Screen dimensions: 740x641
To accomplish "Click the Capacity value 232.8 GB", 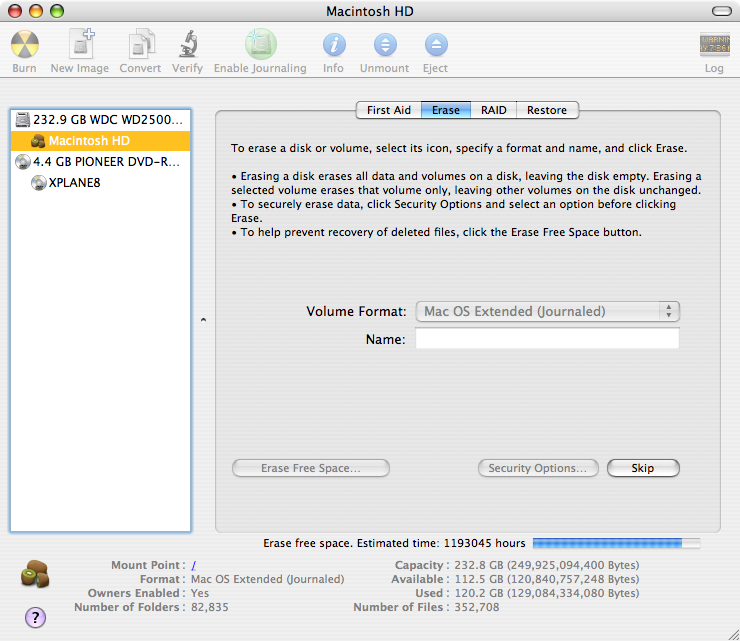I will click(547, 565).
